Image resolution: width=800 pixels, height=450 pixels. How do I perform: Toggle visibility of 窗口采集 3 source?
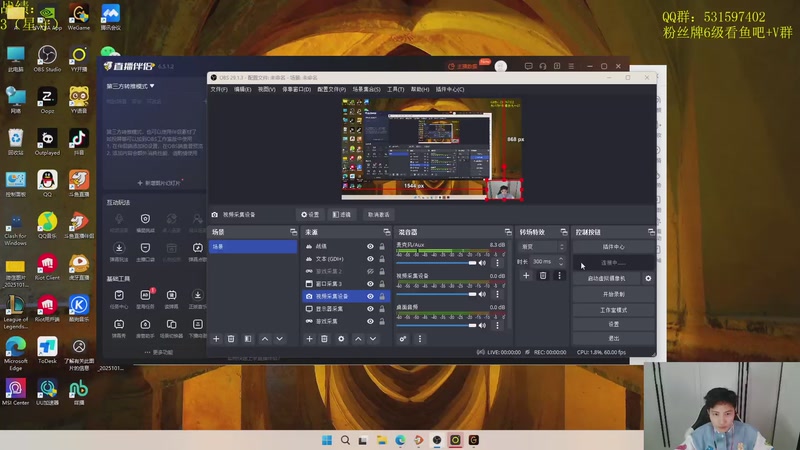[x=370, y=284]
